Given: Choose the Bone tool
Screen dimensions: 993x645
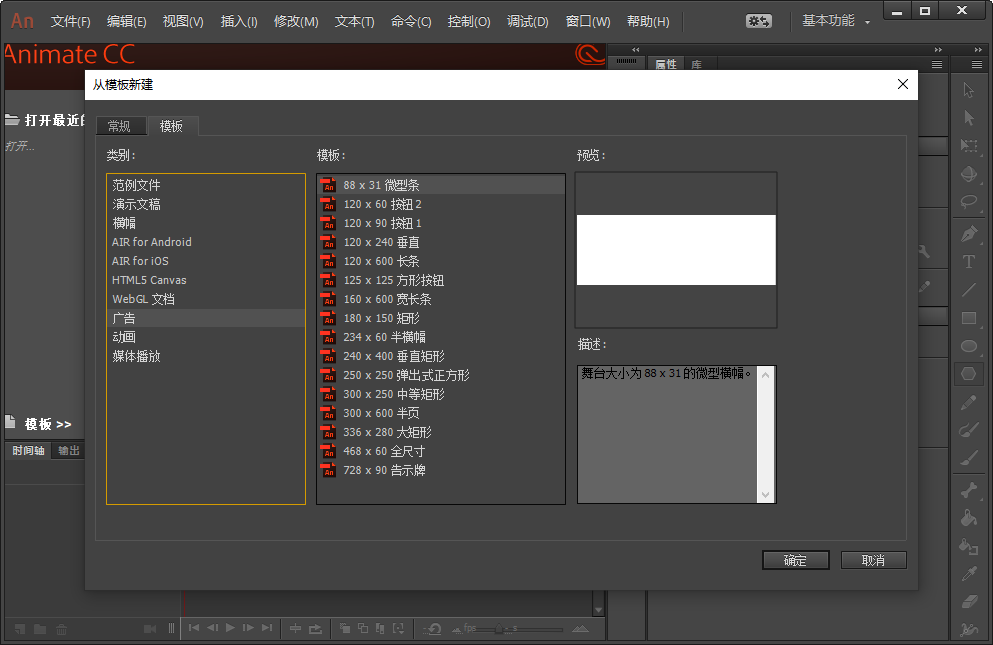Looking at the screenshot, I should point(968,489).
